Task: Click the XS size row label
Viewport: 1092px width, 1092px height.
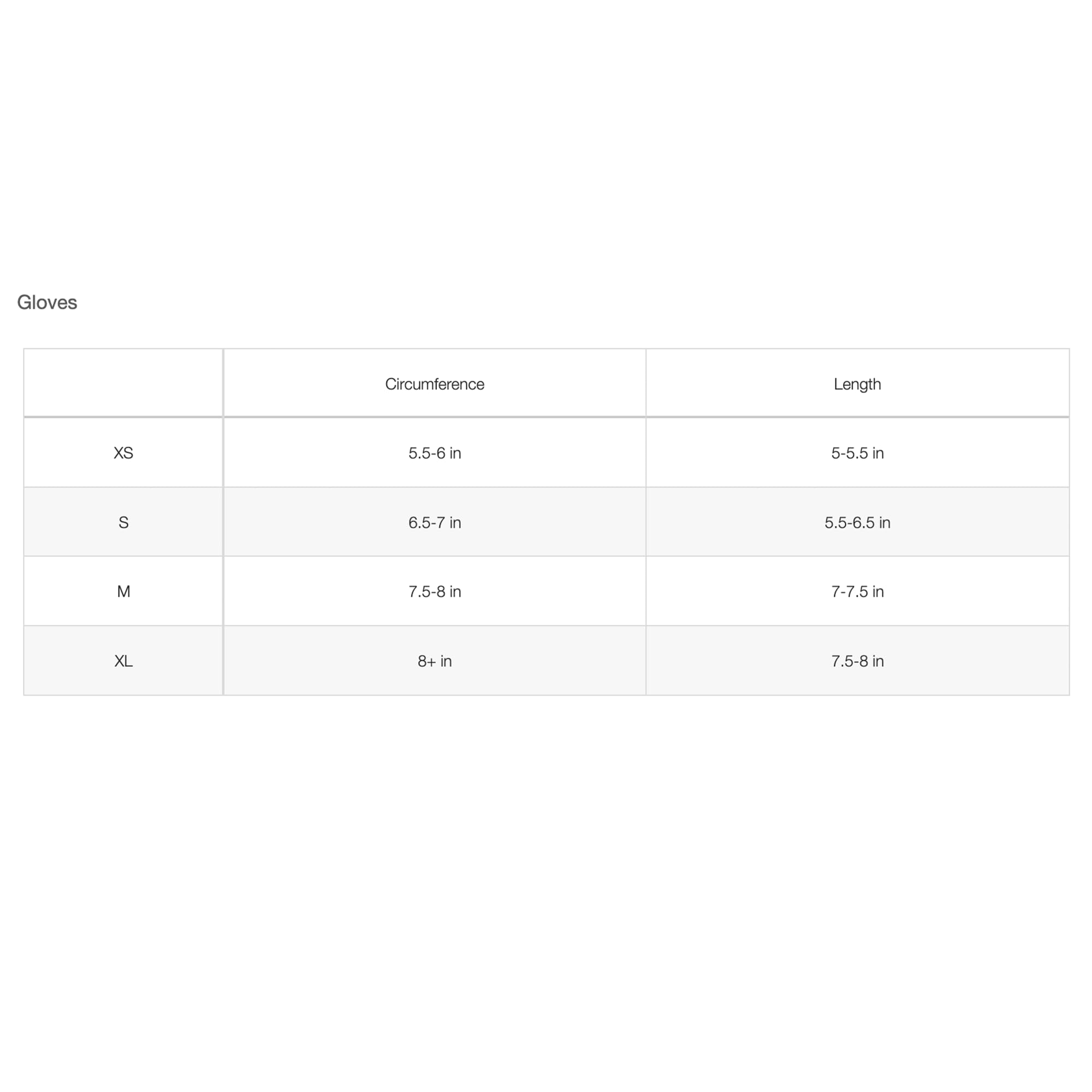Action: [x=123, y=453]
